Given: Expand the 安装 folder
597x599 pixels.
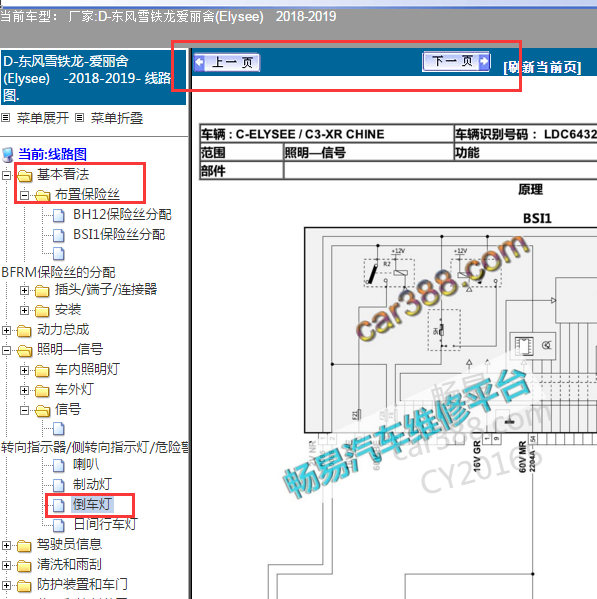Looking at the screenshot, I should click(x=24, y=310).
